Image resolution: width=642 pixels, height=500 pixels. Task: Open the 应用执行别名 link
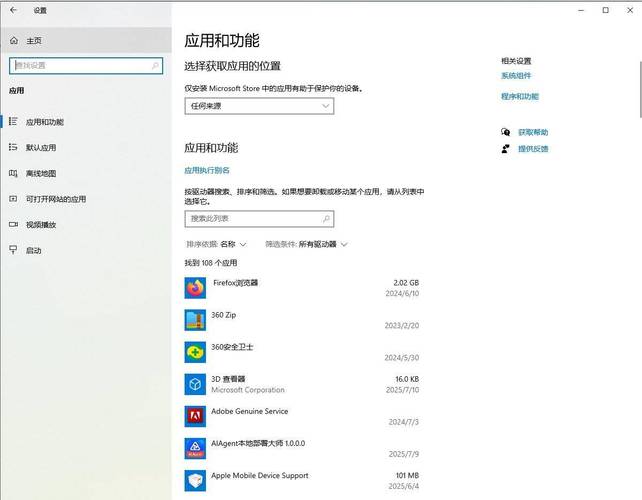coord(207,171)
